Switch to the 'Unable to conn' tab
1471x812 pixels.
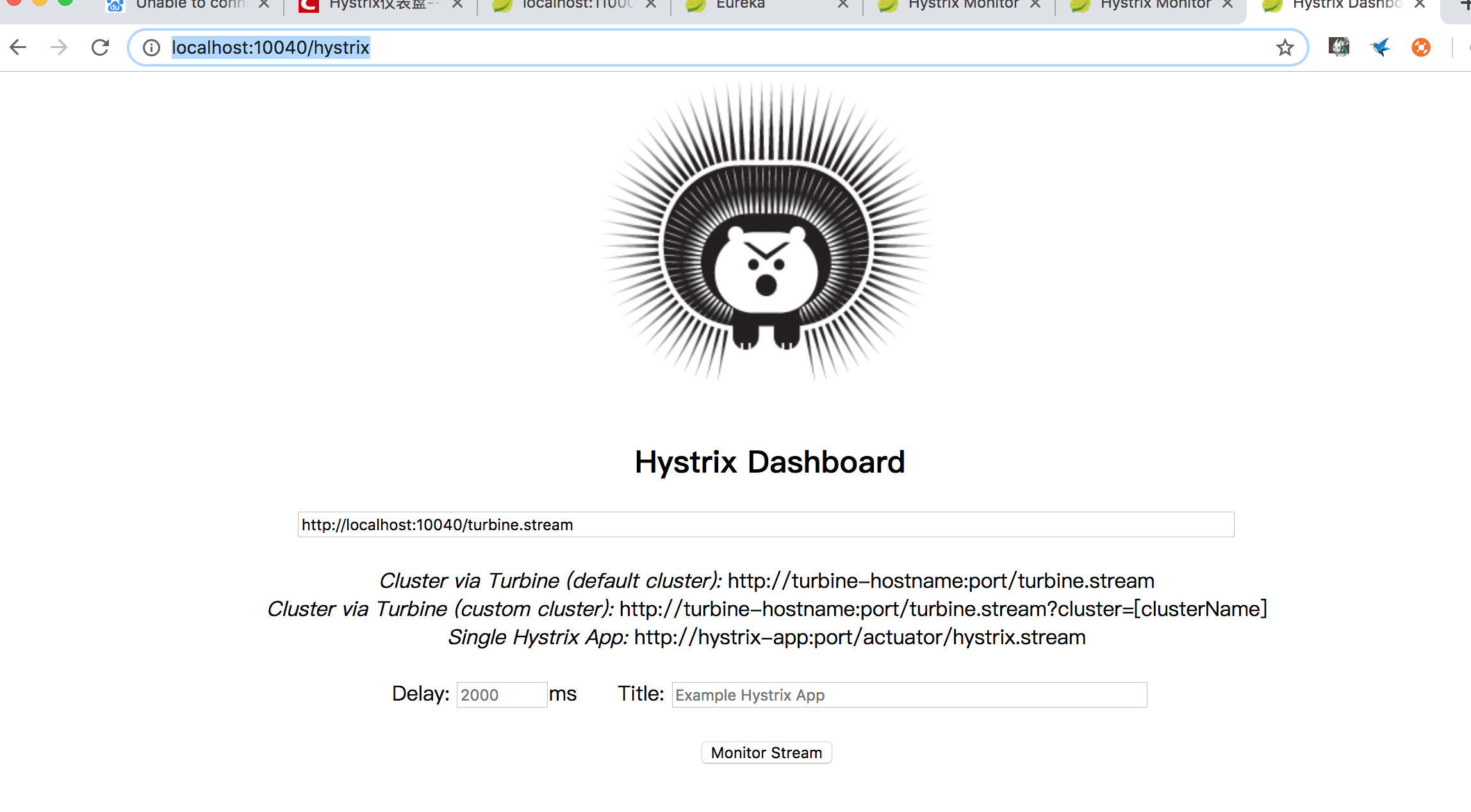pyautogui.click(x=190, y=5)
